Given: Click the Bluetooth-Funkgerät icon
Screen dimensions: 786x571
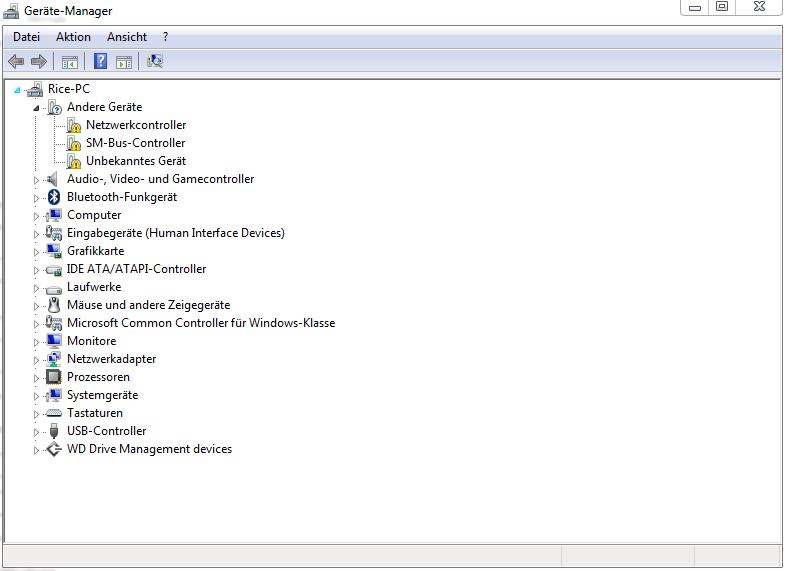Looking at the screenshot, I should 54,197.
